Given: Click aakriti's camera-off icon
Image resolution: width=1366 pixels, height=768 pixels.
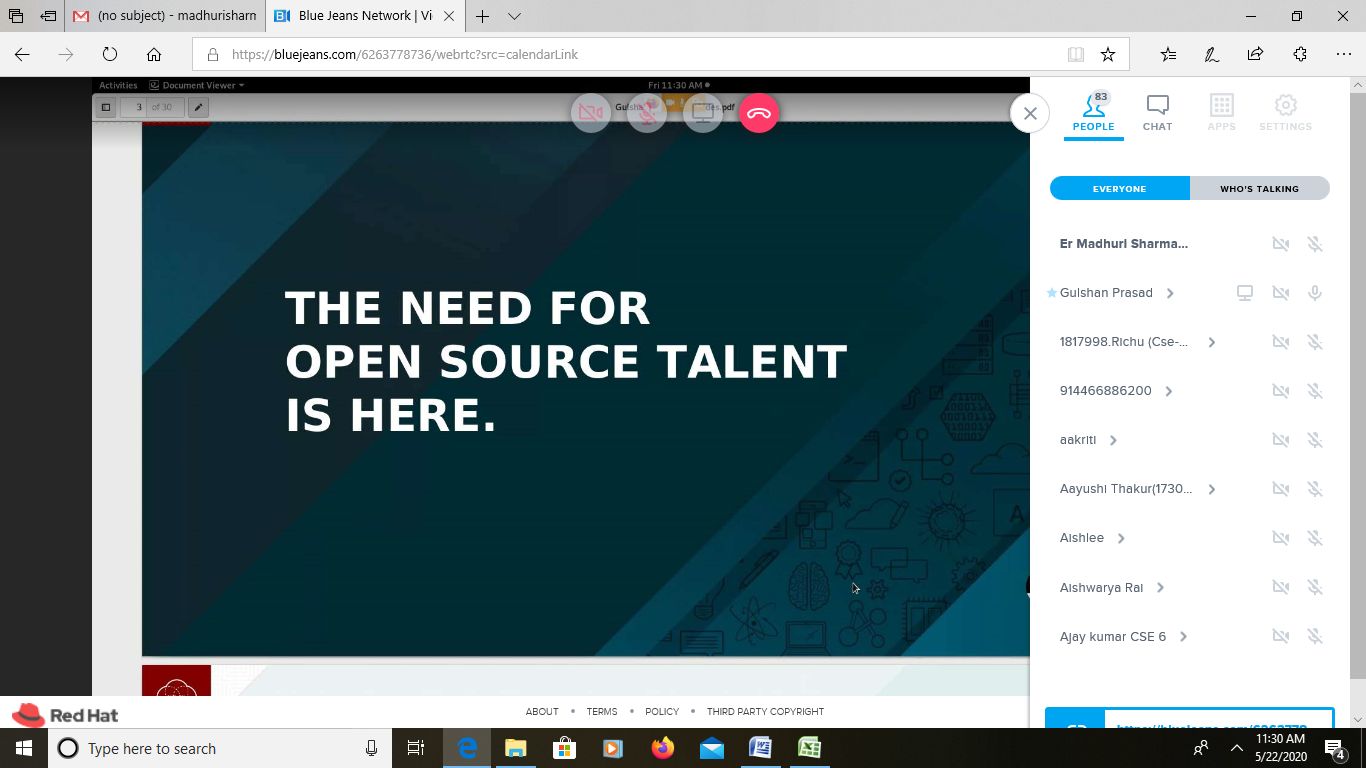Looking at the screenshot, I should [1280, 440].
